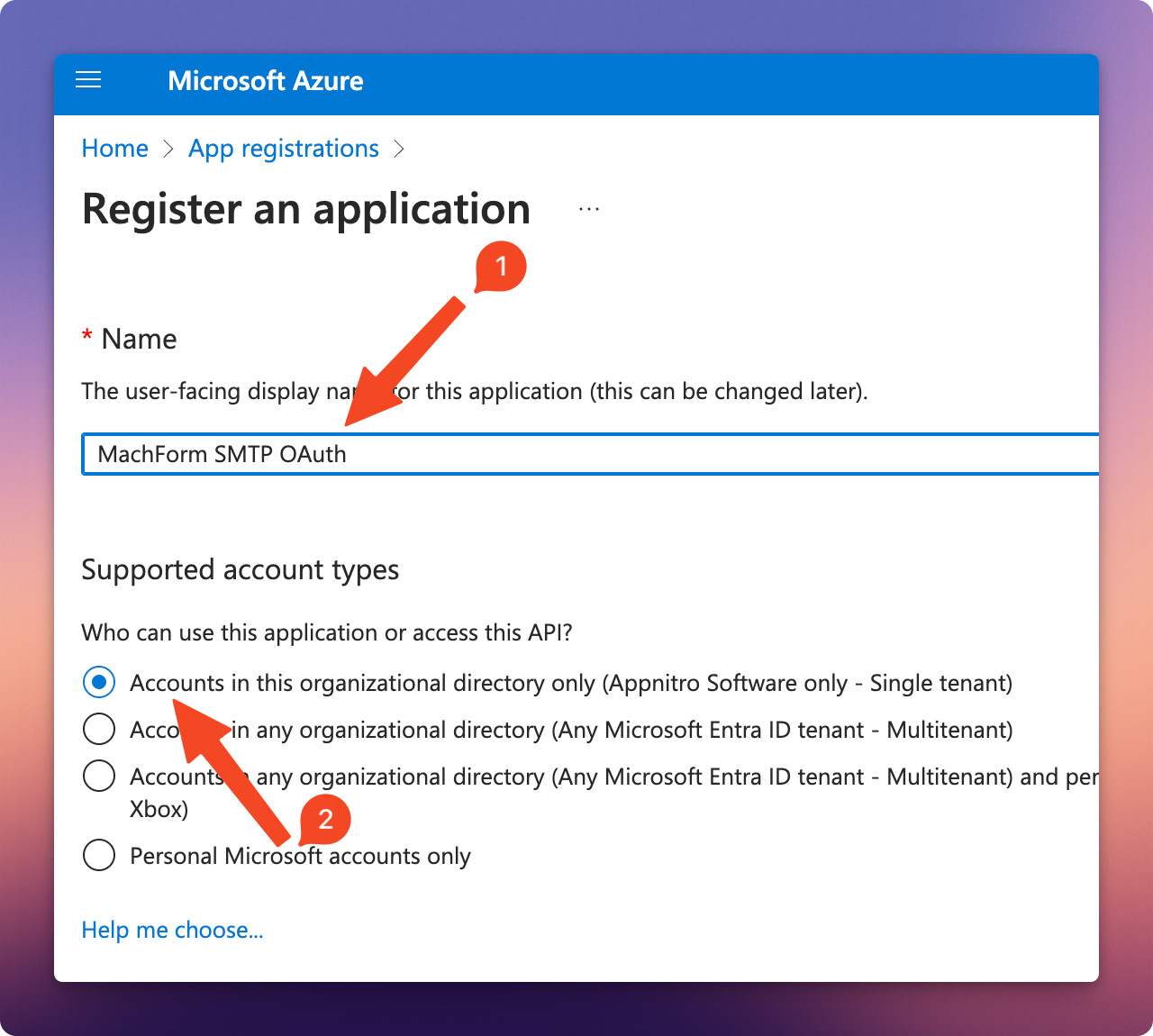Click the Help me choose link
The width and height of the screenshot is (1153, 1036).
pos(172,930)
